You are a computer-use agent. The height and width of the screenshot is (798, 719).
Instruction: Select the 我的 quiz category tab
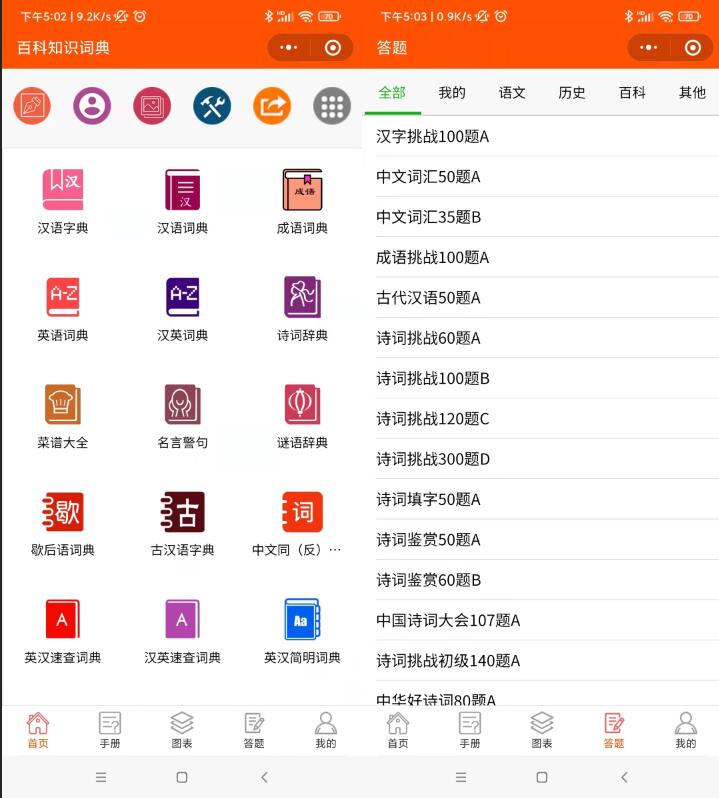[x=452, y=93]
